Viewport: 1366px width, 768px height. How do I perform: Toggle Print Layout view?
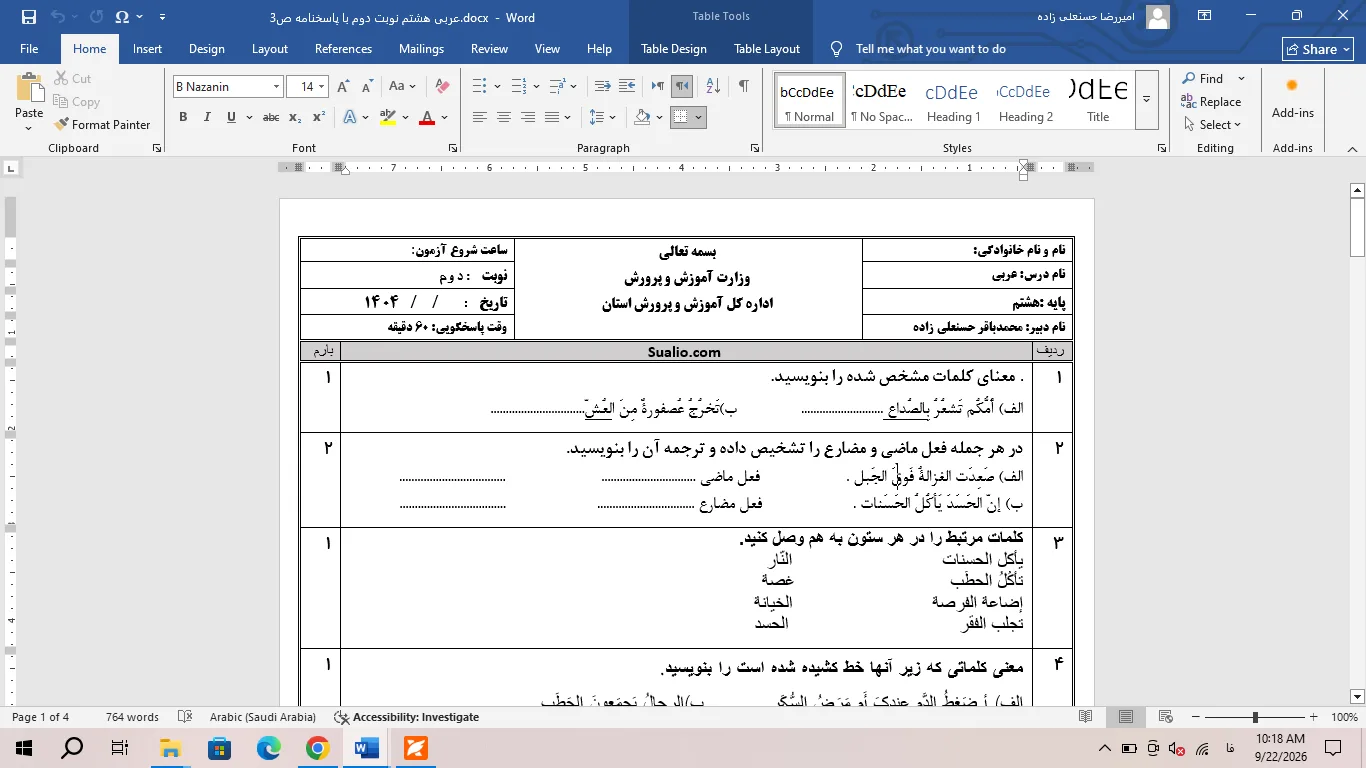(1126, 717)
